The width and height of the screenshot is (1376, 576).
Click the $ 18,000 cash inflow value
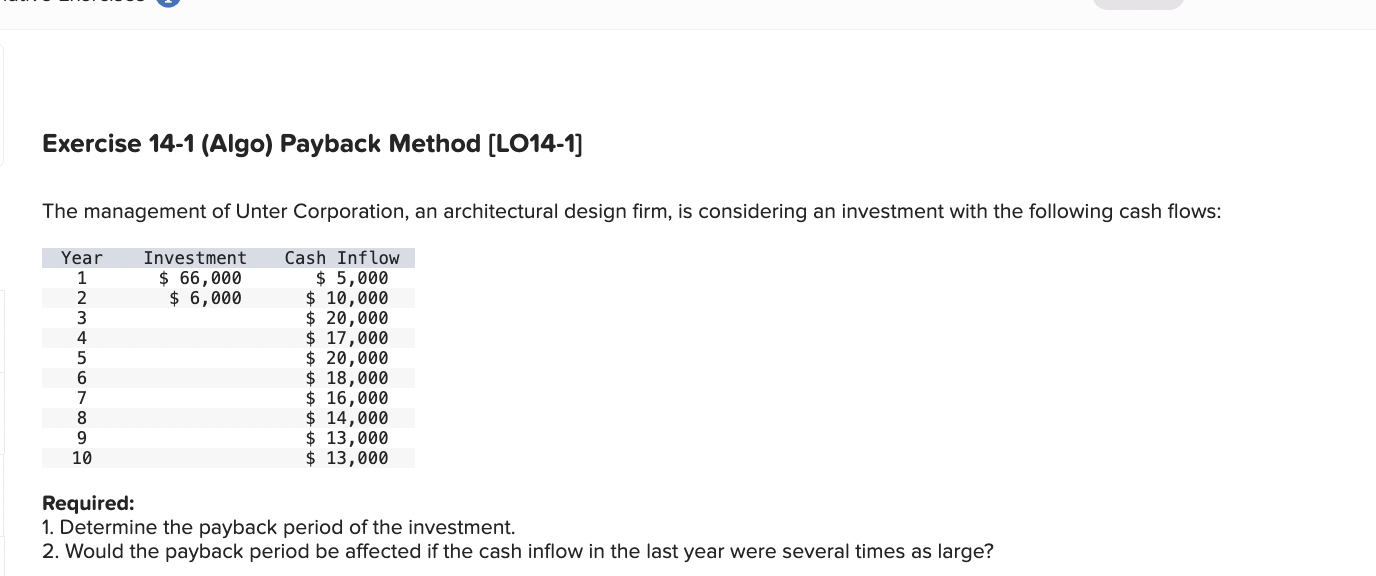pyautogui.click(x=347, y=378)
